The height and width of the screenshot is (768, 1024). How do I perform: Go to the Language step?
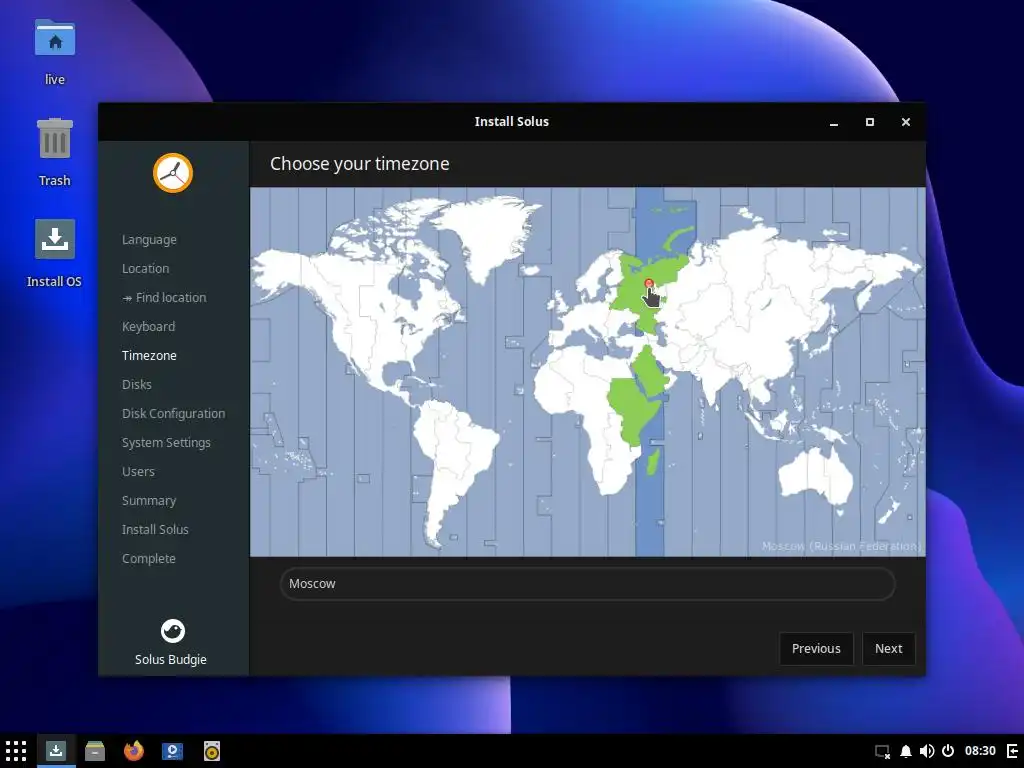[x=149, y=240]
